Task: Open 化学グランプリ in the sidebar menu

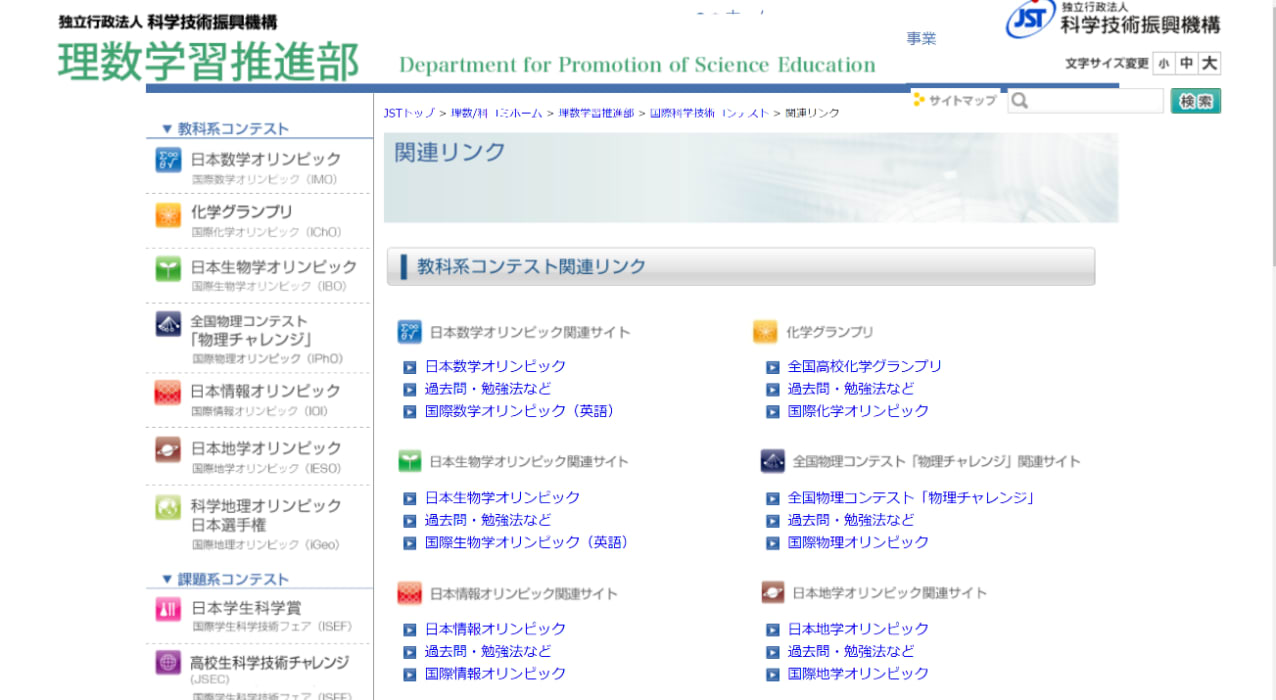Action: 242,212
